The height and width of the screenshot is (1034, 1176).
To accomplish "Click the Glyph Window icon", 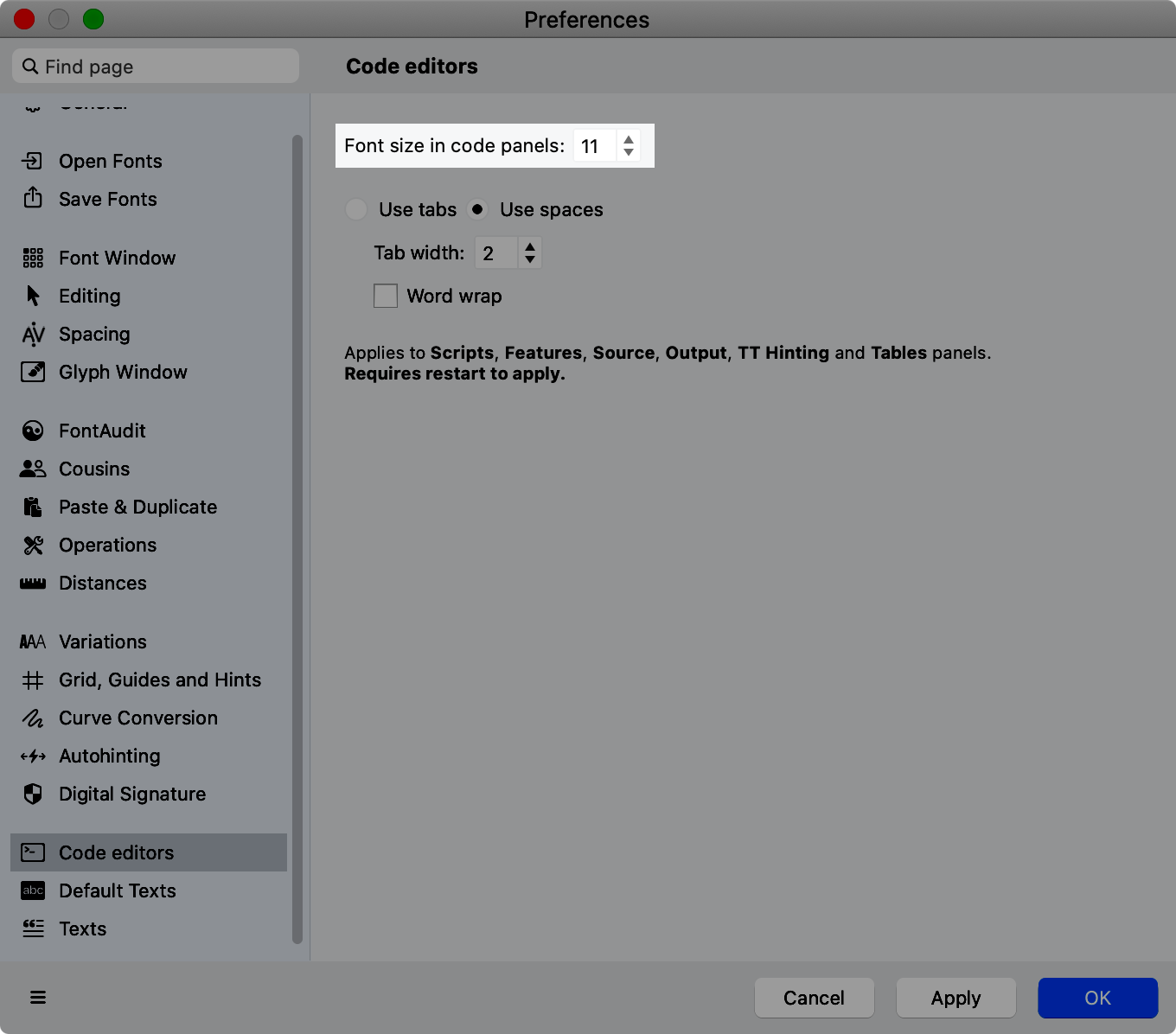I will pyautogui.click(x=33, y=372).
